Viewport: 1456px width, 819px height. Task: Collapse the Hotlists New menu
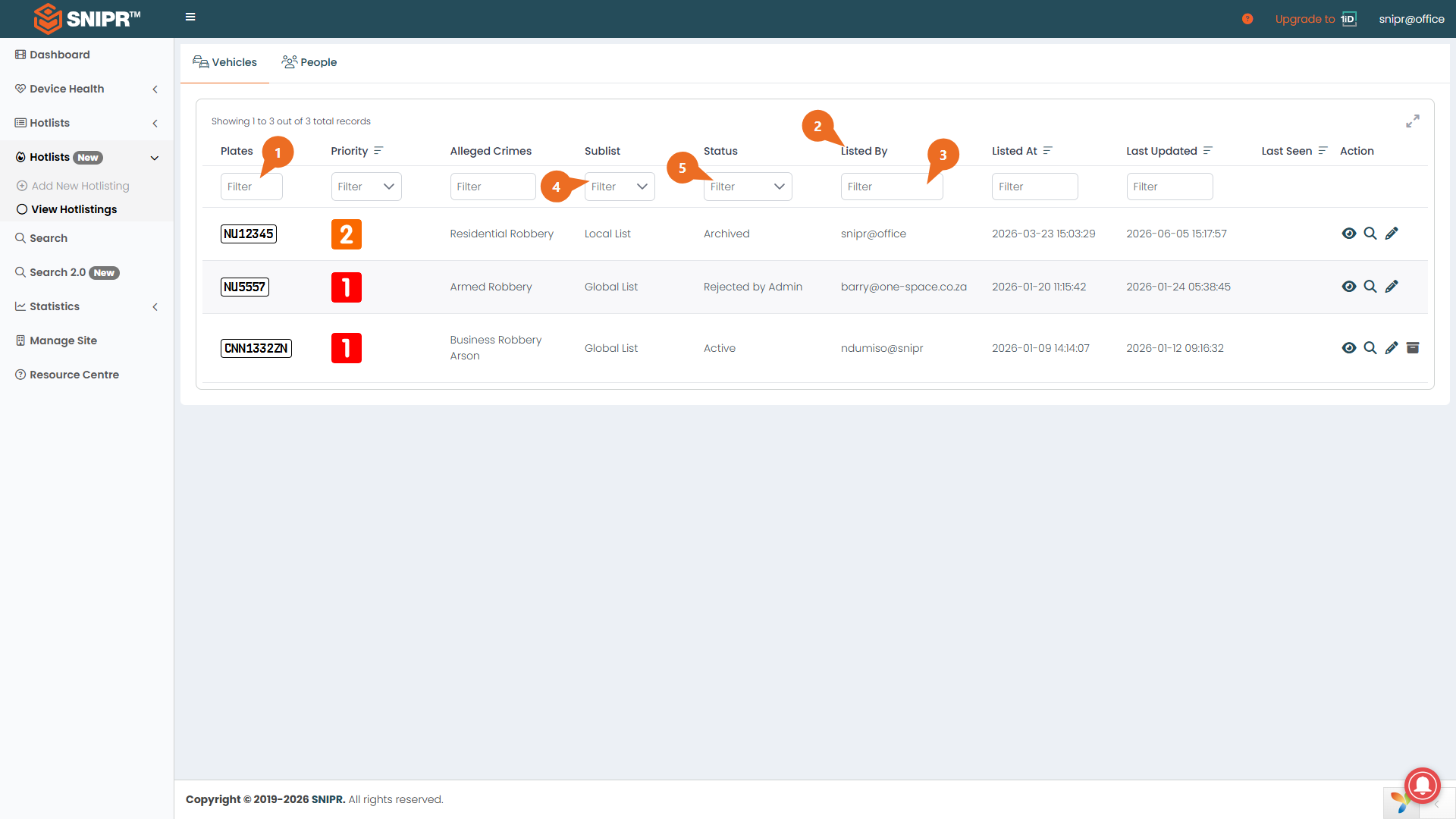[x=86, y=158]
